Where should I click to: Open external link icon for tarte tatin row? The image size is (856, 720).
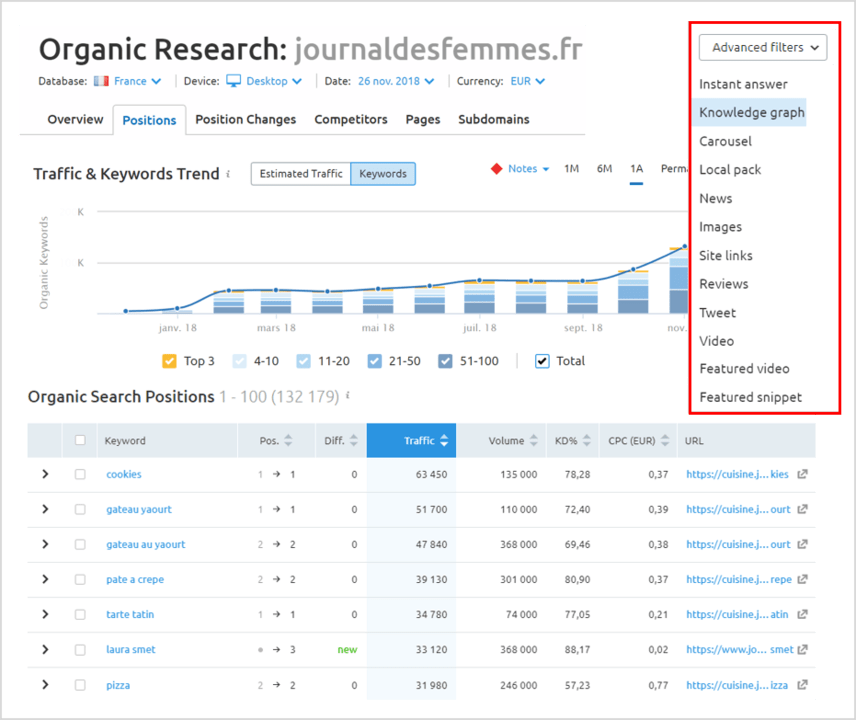coord(802,614)
